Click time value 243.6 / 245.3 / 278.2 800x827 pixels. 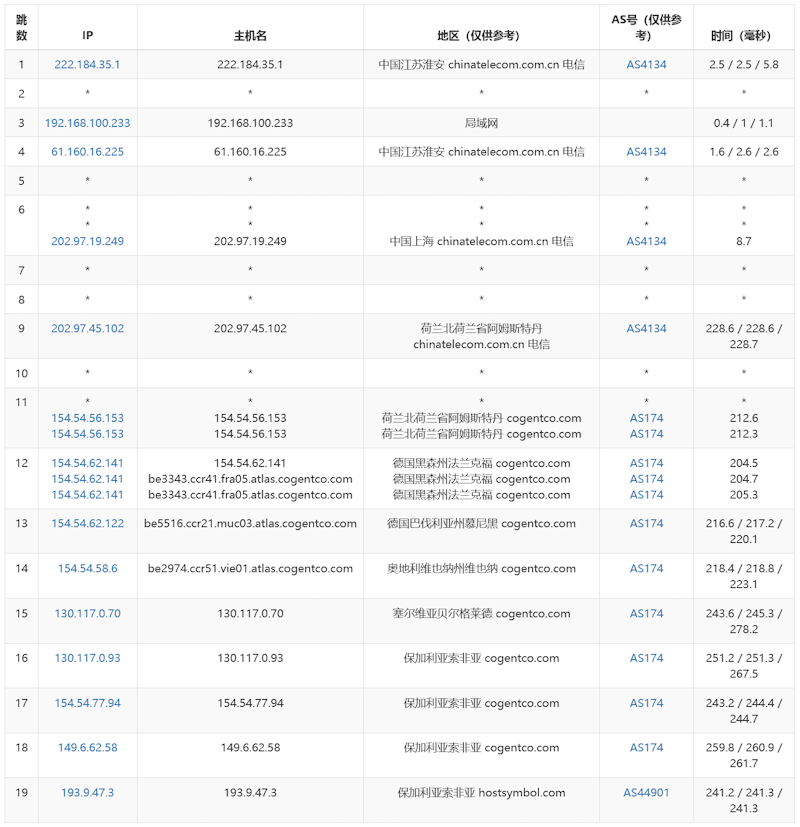tap(744, 621)
